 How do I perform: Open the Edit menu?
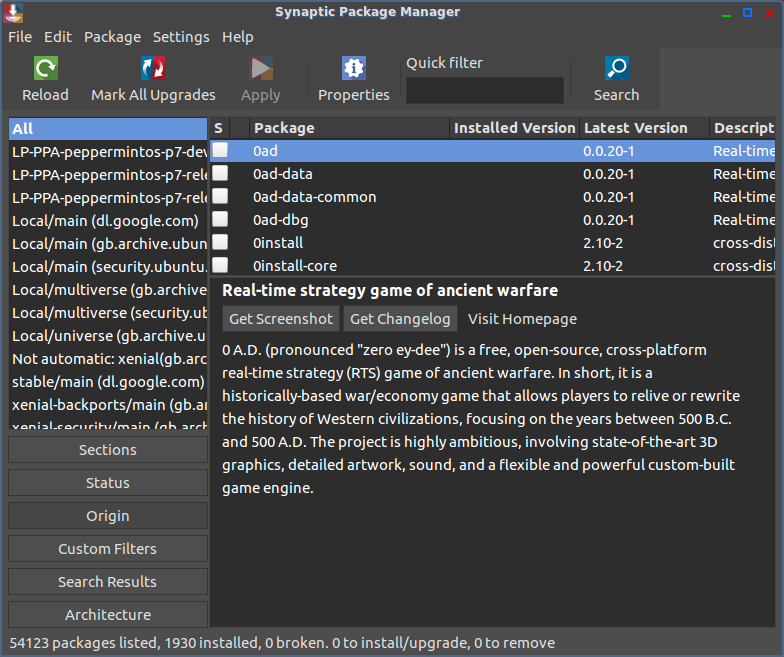[x=58, y=37]
